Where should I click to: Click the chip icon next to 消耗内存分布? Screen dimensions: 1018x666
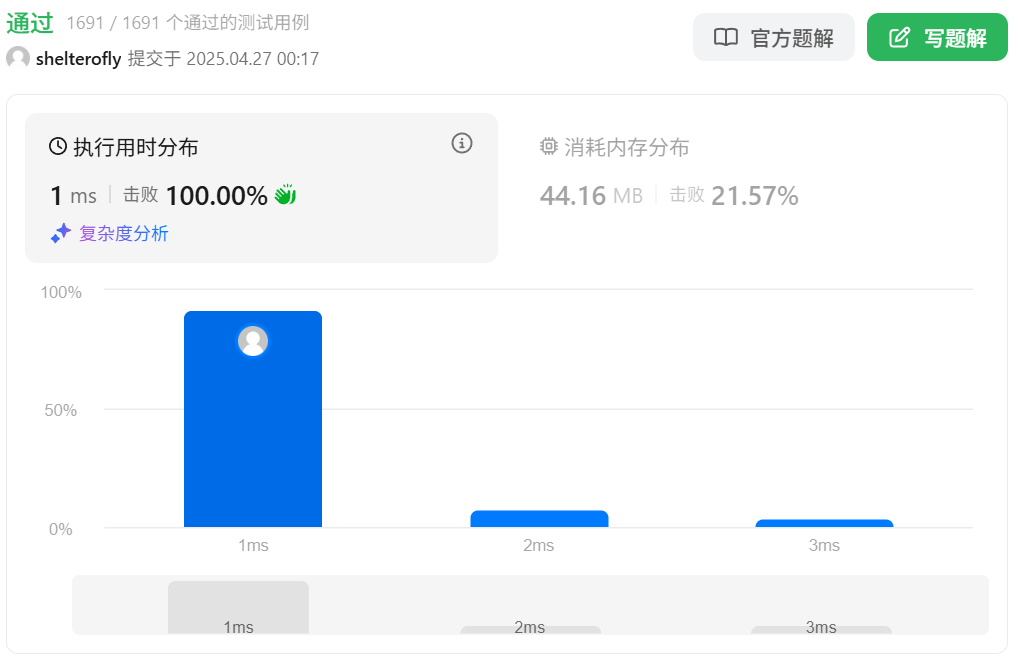tap(549, 146)
